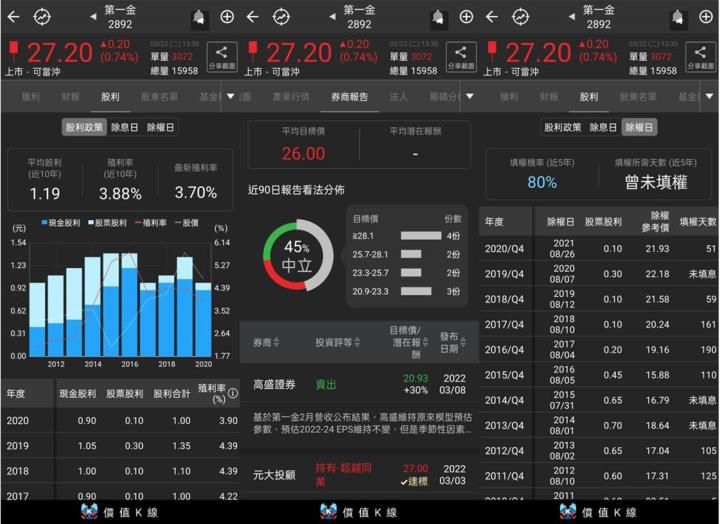Tap 分享截圖 share icon on 券商報告 screen
Viewport: 720px width, 524px height.
pyautogui.click(x=461, y=57)
